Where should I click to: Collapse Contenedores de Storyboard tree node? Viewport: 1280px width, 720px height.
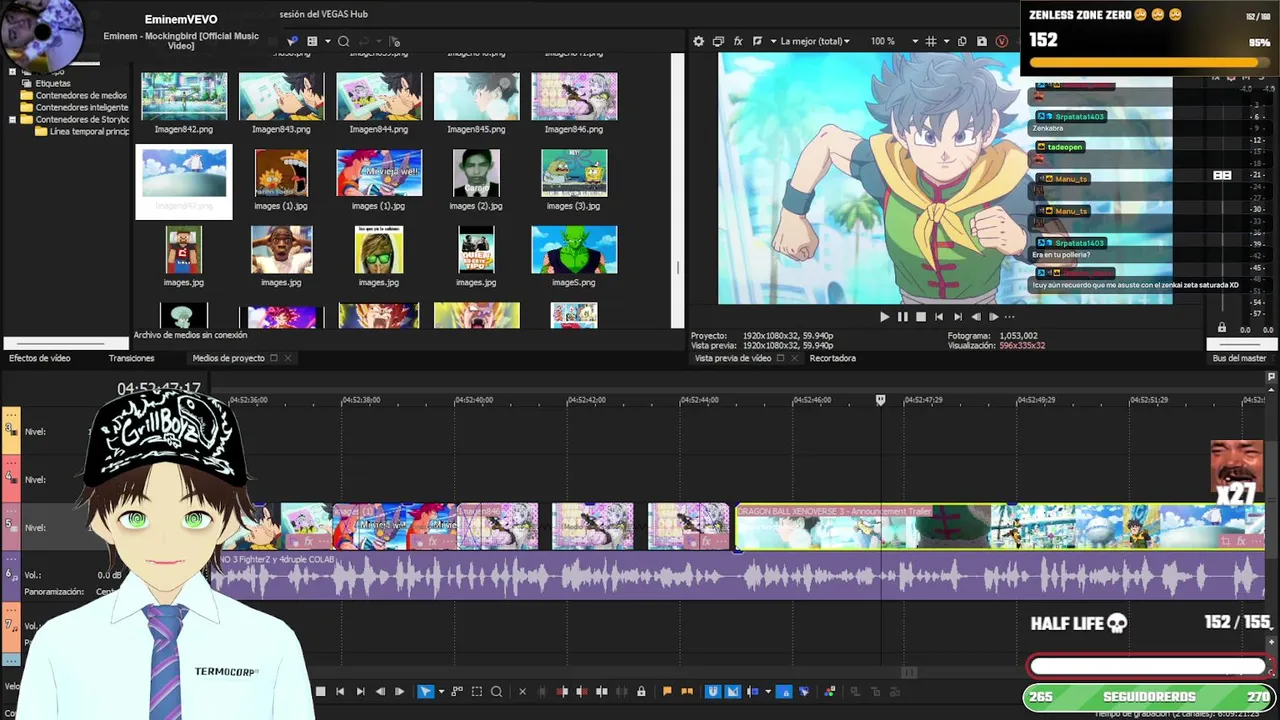(x=12, y=119)
